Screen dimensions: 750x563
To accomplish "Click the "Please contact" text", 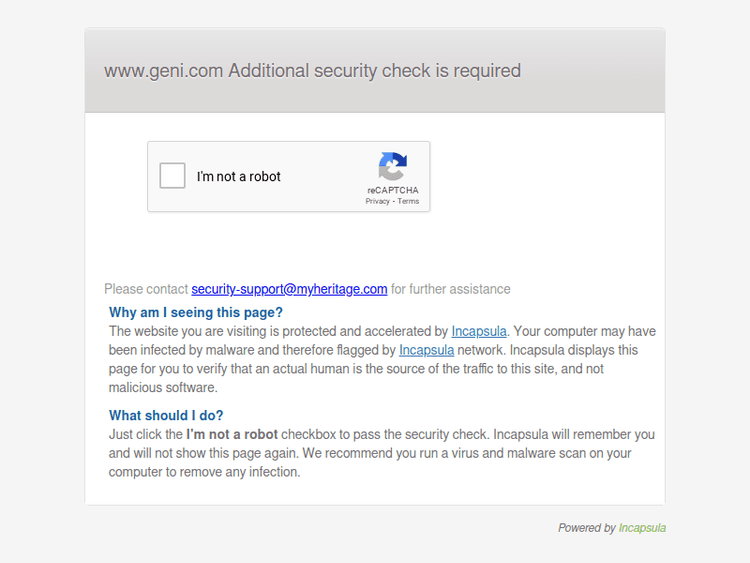I will [x=146, y=289].
